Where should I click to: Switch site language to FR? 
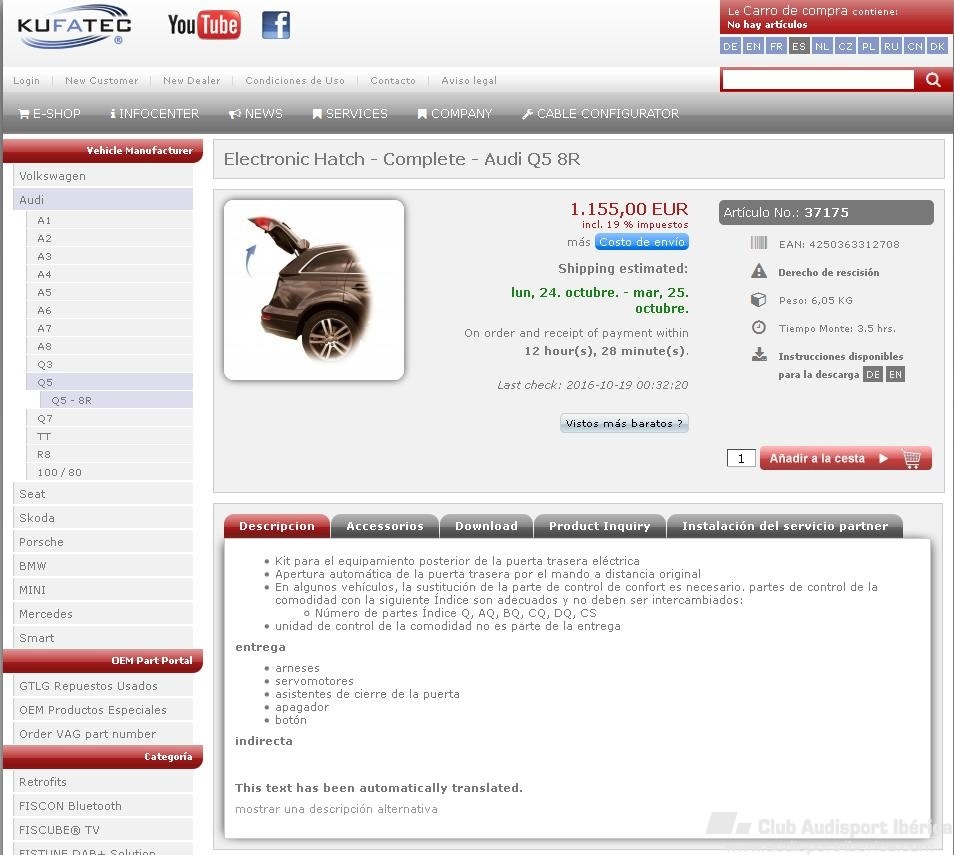[776, 46]
